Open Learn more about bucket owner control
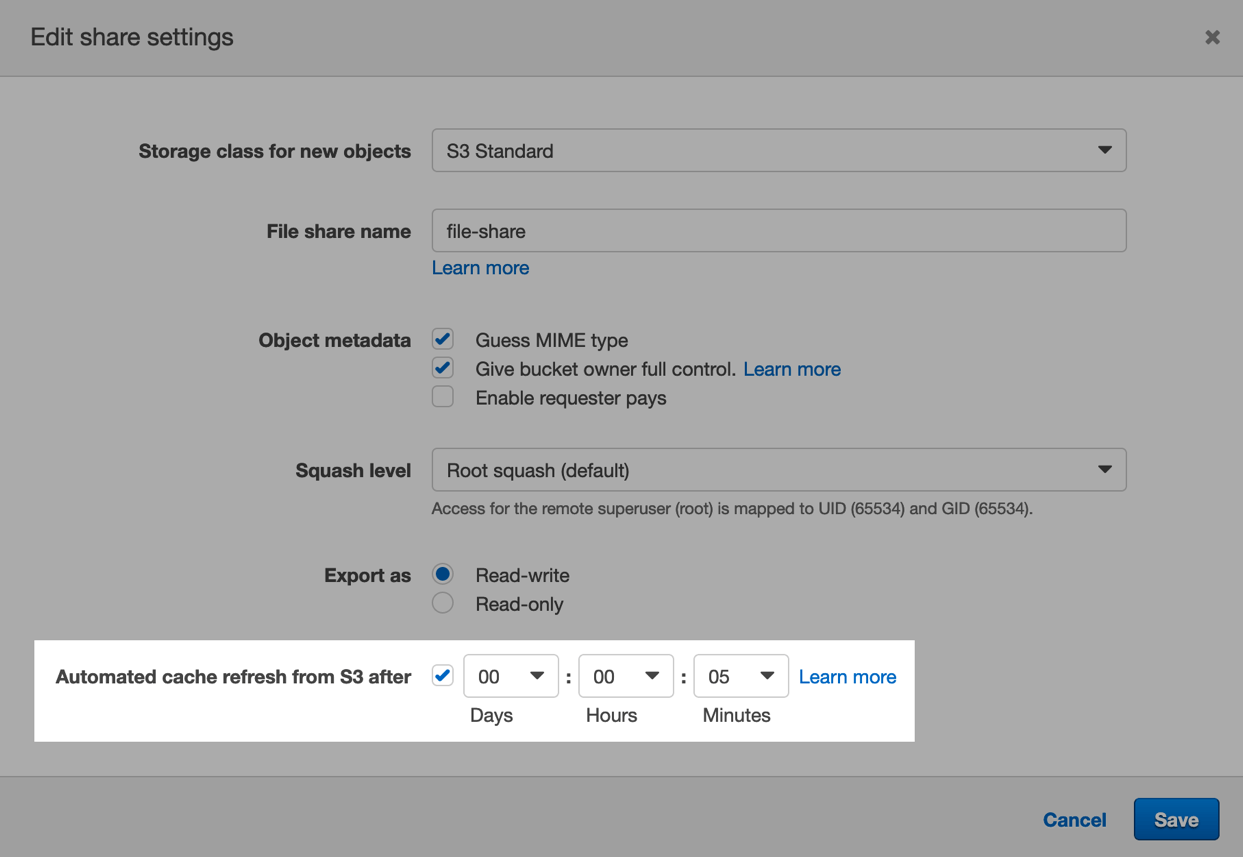Viewport: 1243px width, 857px height. pos(791,368)
